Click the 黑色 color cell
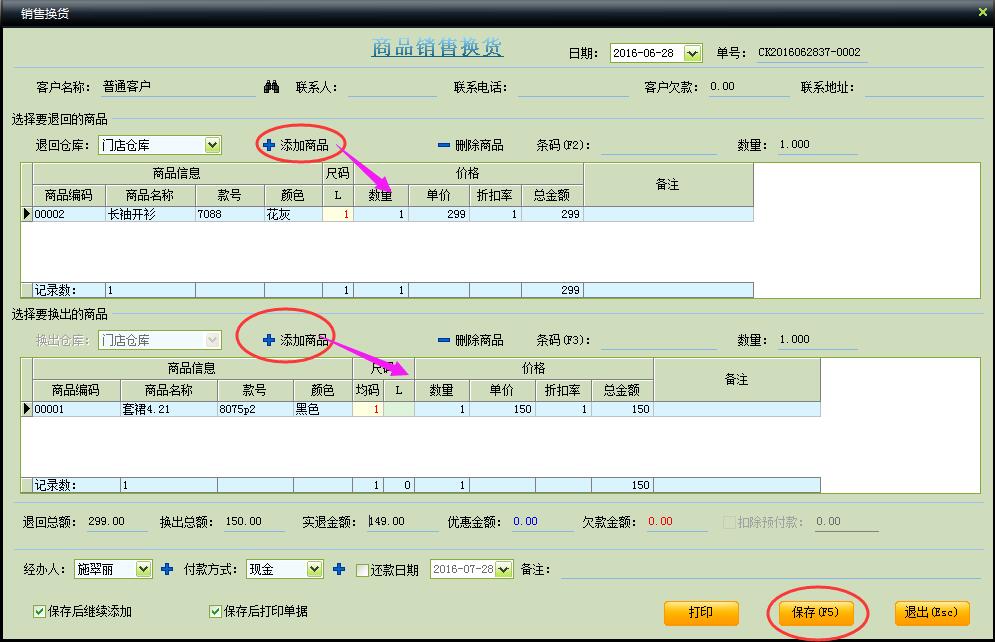Screen dimensions: 995x642 pyautogui.click(x=323, y=409)
